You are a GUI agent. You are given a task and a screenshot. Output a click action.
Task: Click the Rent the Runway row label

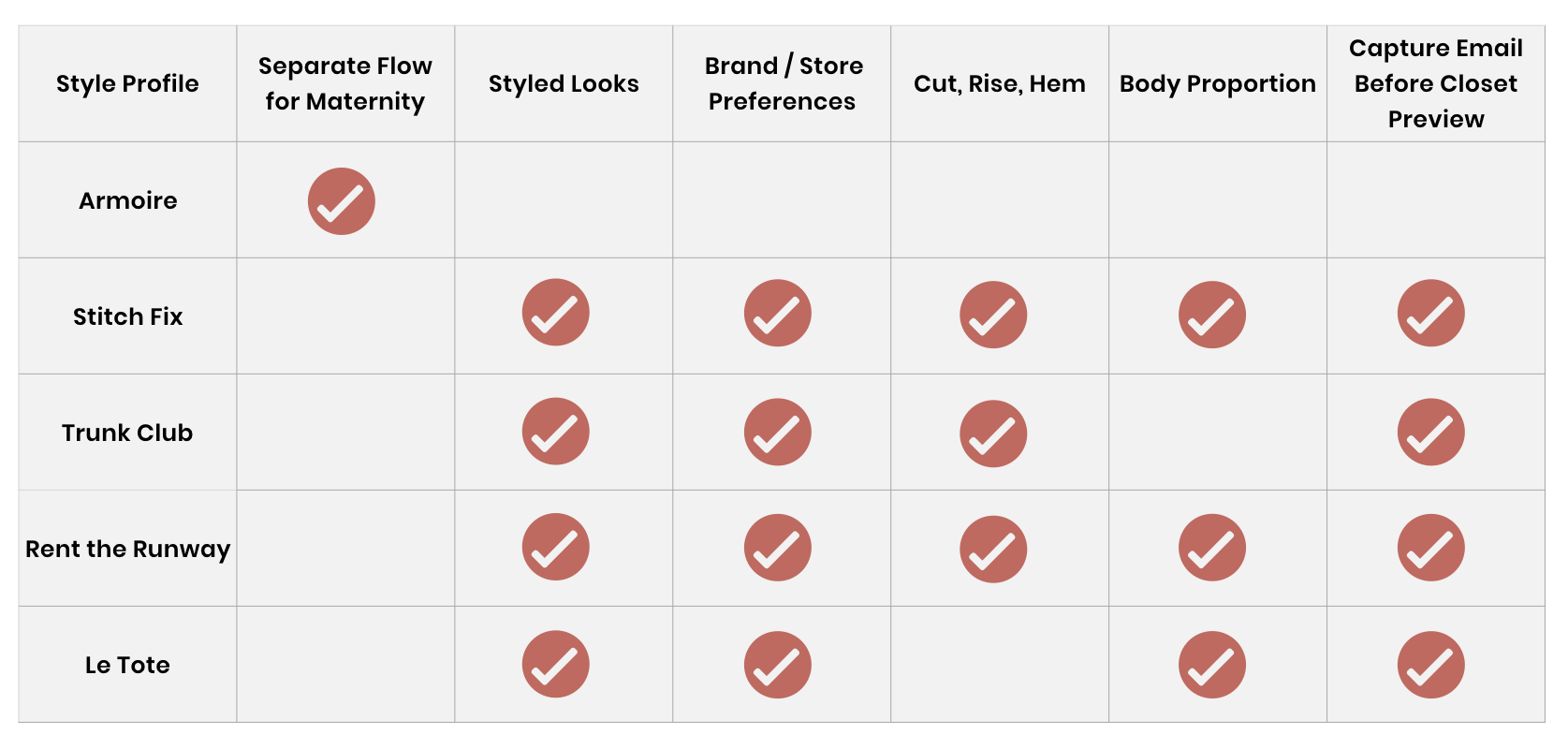(x=127, y=549)
